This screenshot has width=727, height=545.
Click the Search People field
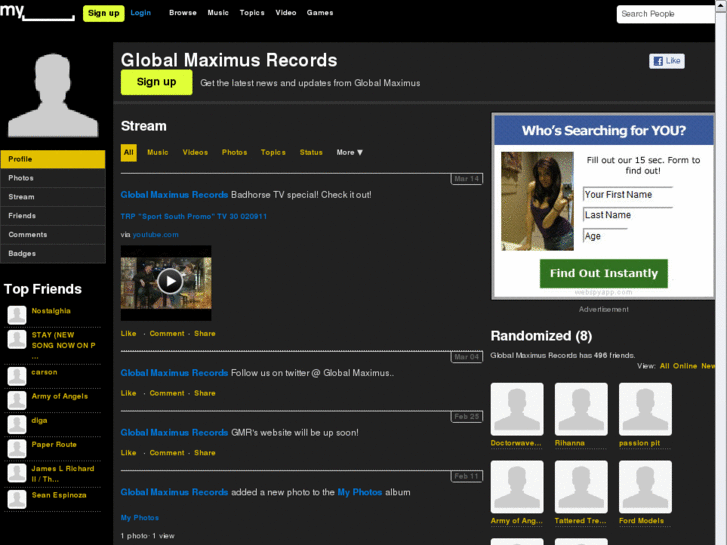pos(666,14)
